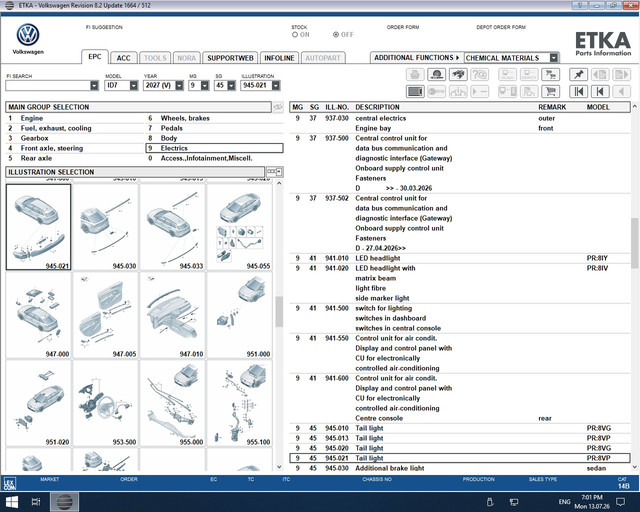The image size is (640, 512).
Task: Select main group 1 Engine
Action: (74, 118)
